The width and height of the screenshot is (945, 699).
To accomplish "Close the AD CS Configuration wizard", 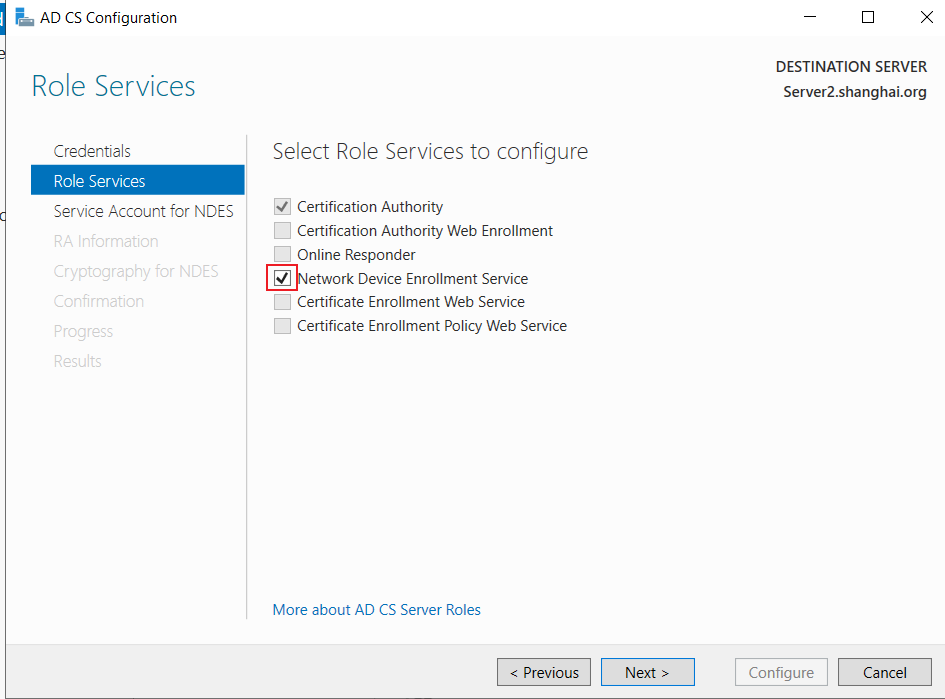I will pos(926,17).
